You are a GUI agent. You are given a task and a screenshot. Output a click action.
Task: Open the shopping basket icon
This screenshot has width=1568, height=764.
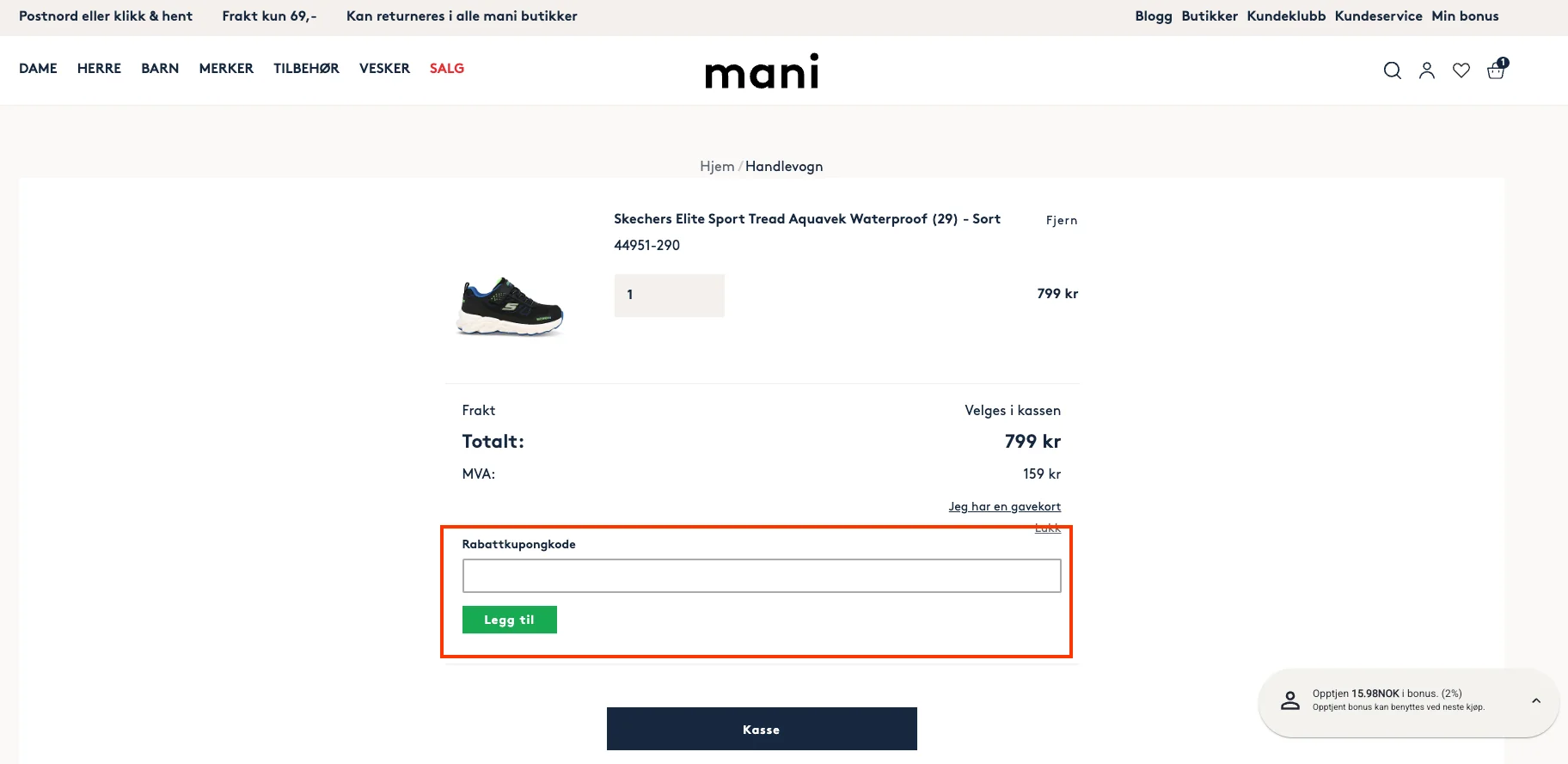1497,69
